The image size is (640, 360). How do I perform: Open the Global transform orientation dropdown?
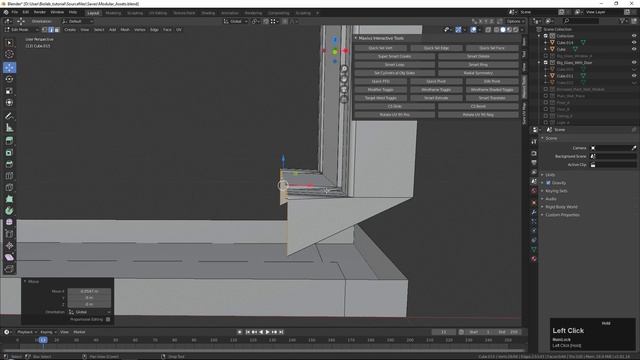pos(236,21)
